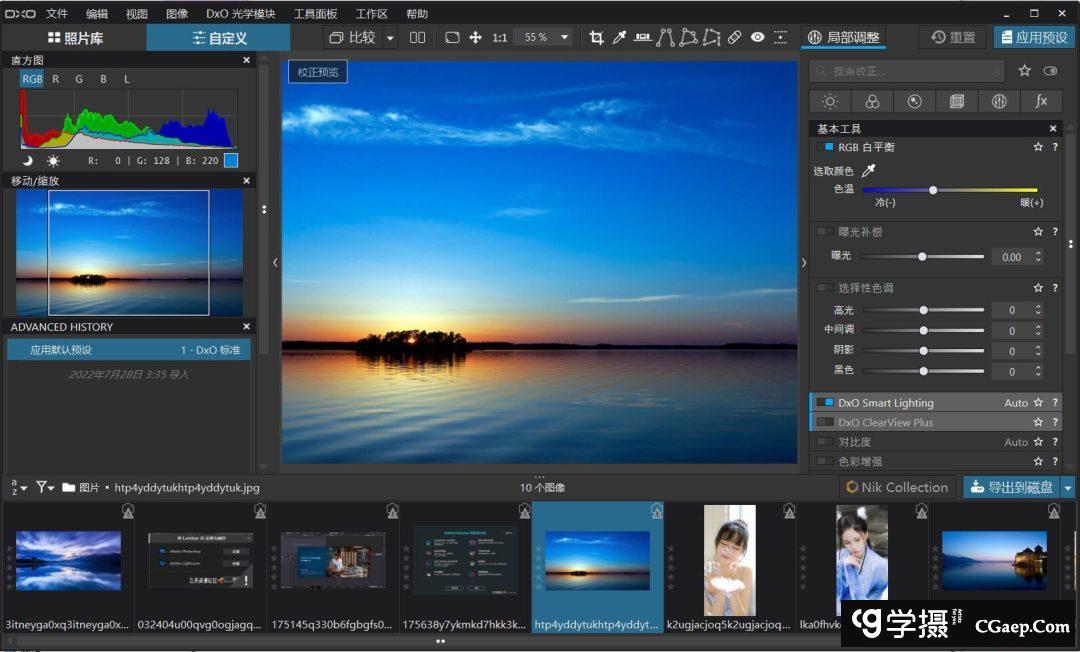Viewport: 1080px width, 652px height.
Task: Click the 重置 reset button
Action: click(x=953, y=37)
